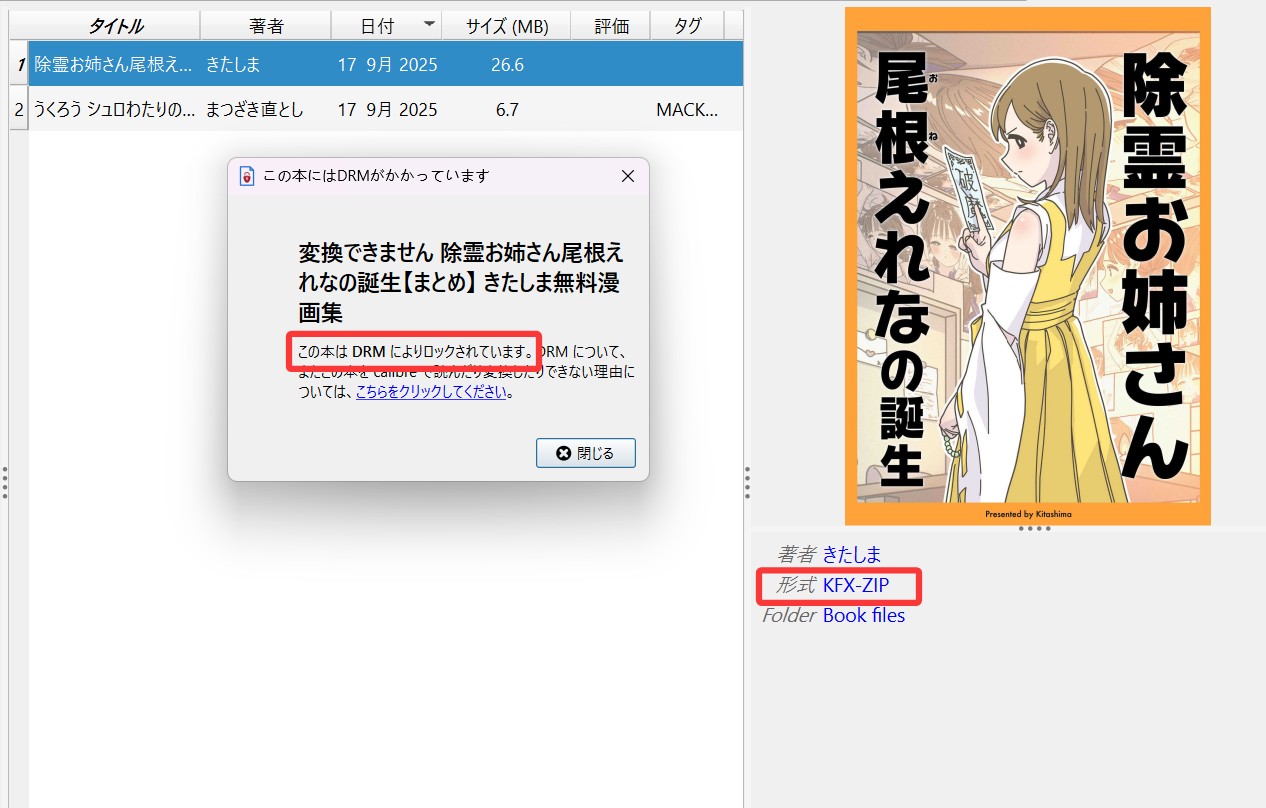
Task: Click the 評価 column header
Action: pos(611,26)
